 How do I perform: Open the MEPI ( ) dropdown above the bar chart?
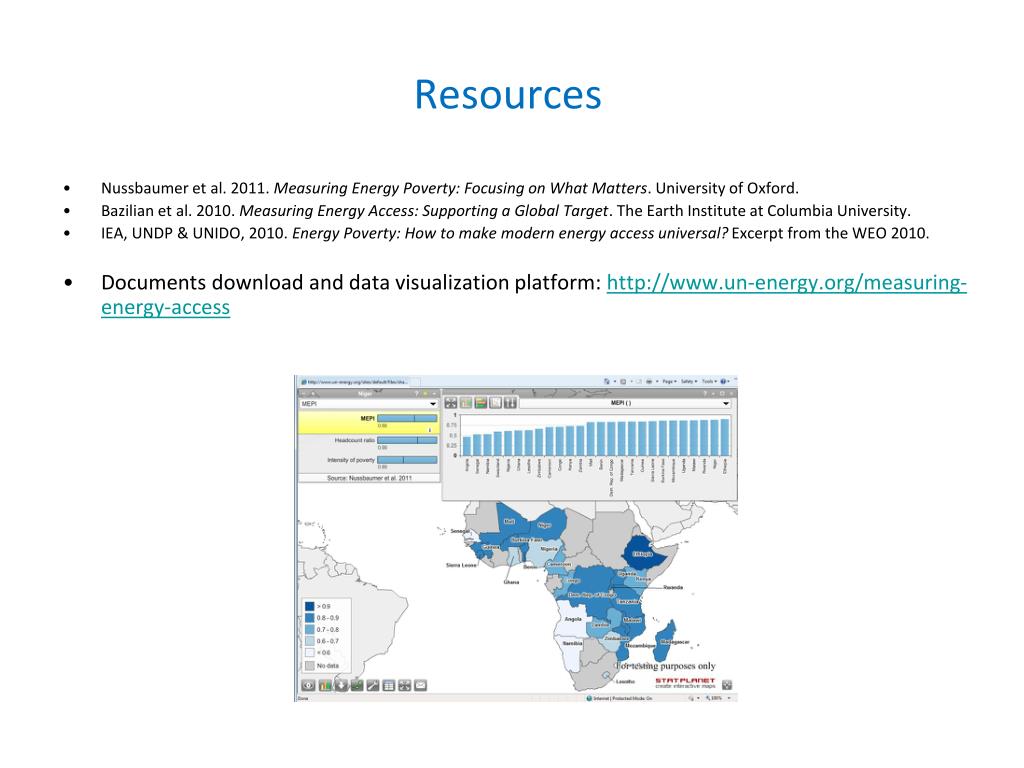(625, 403)
